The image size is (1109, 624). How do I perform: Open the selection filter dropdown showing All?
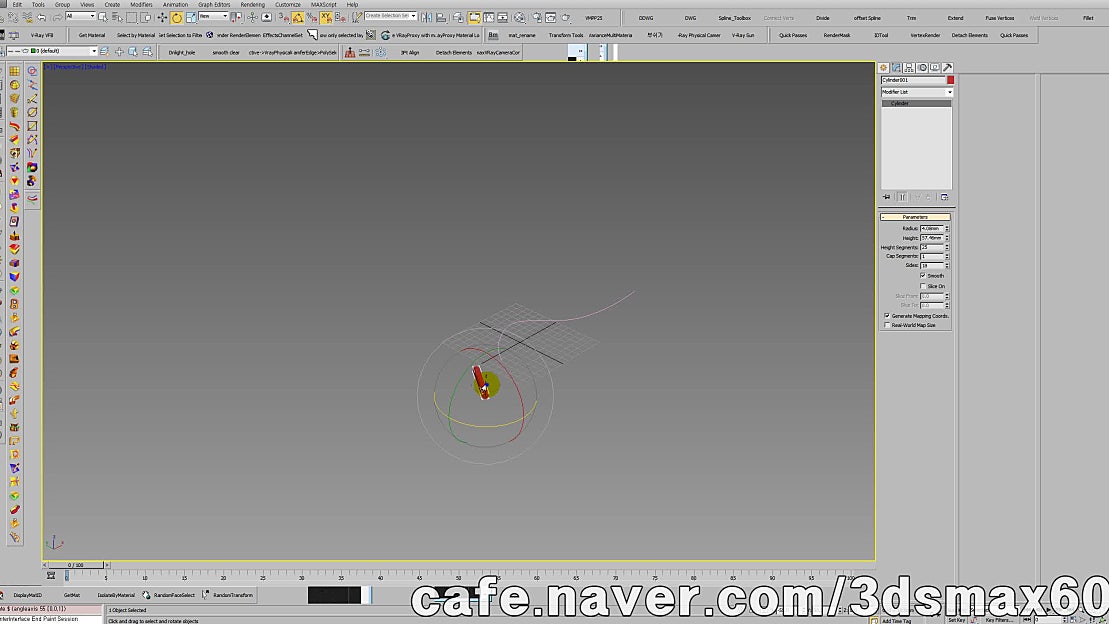pyautogui.click(x=92, y=18)
